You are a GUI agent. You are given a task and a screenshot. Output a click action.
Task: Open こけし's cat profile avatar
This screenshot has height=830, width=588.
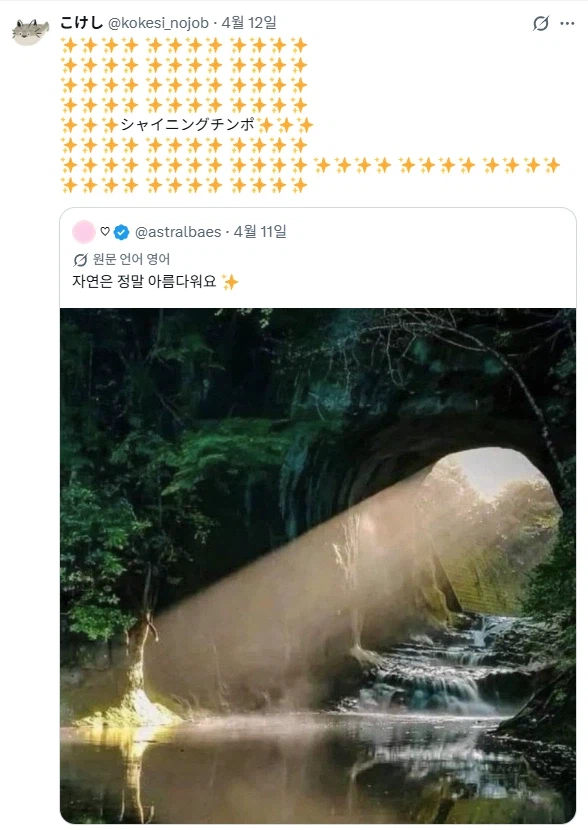point(30,31)
